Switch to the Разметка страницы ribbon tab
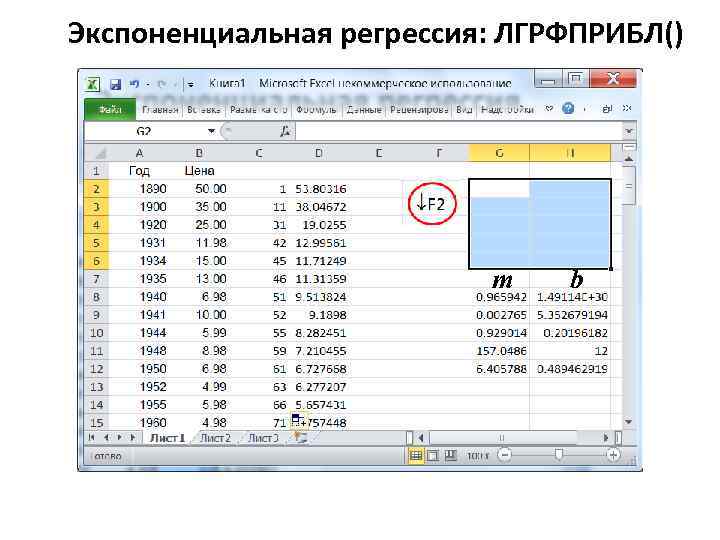720x540 pixels. [x=259, y=110]
